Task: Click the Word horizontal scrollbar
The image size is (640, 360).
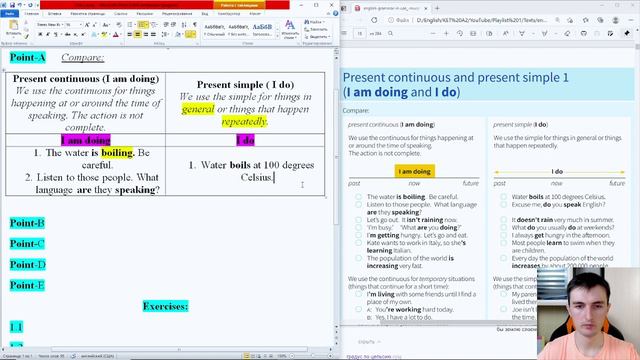Action: click(180, 349)
